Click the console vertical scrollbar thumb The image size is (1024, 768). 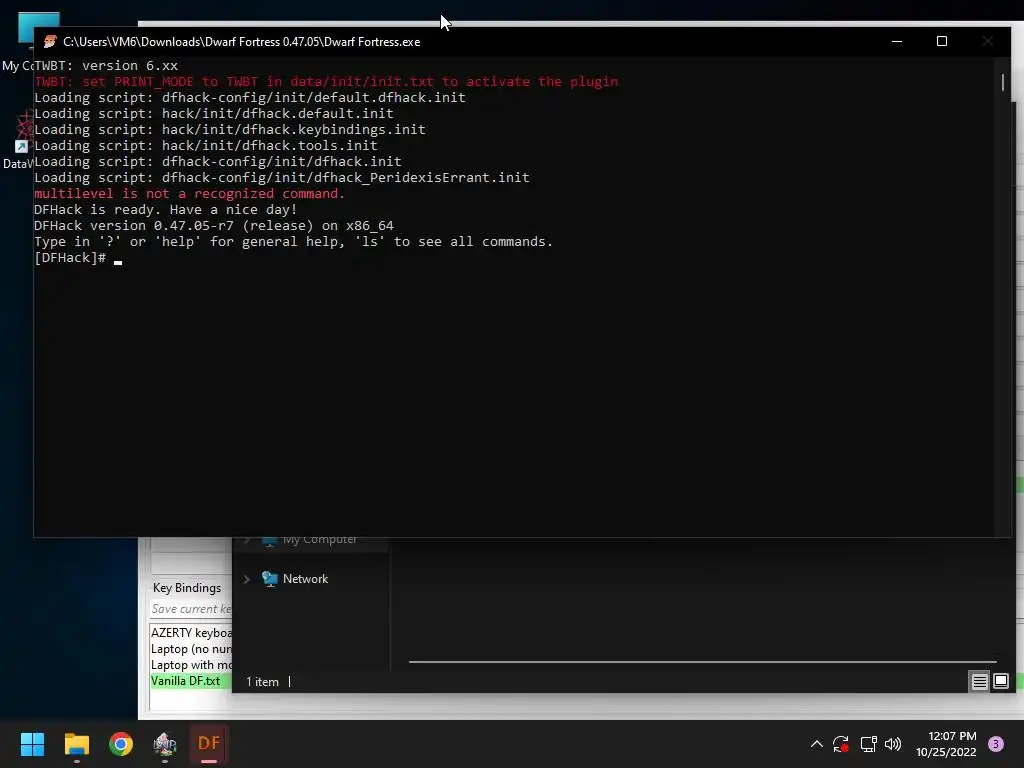tap(1002, 82)
